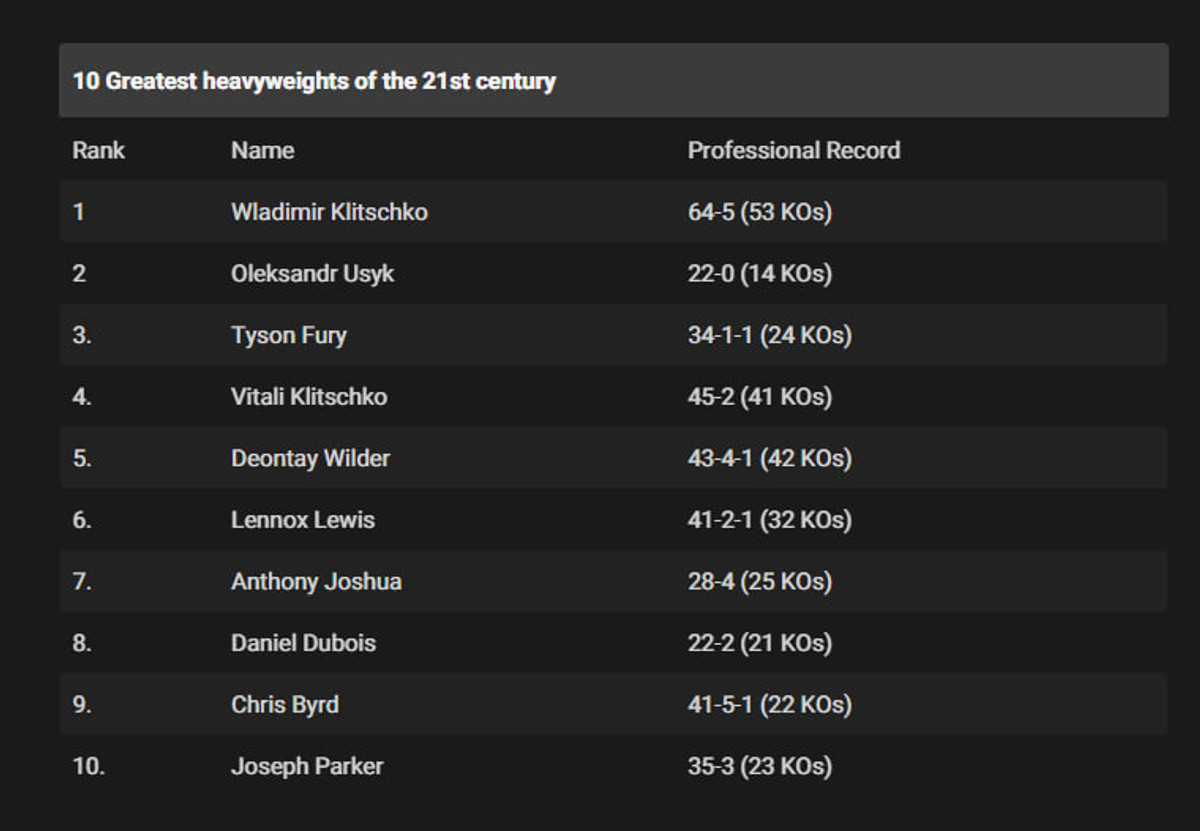Select the 22-0 (14 KOs) record

(759, 274)
